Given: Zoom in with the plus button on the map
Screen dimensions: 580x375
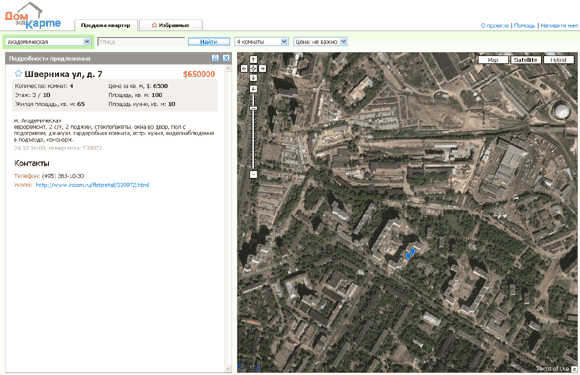Looking at the screenshot, I should (253, 89).
